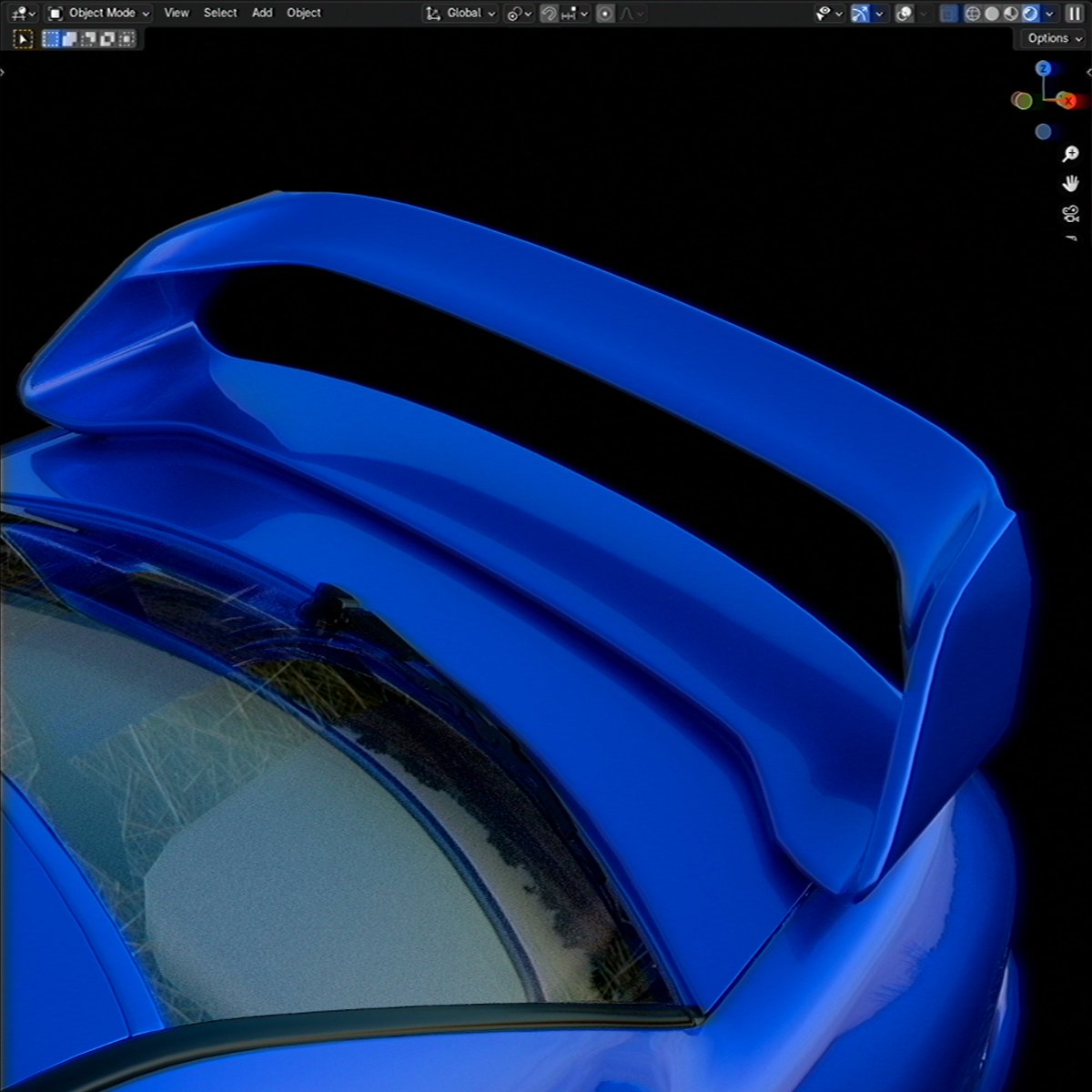Toggle the camera view icon
Viewport: 1092px width, 1092px height.
(x=1071, y=214)
